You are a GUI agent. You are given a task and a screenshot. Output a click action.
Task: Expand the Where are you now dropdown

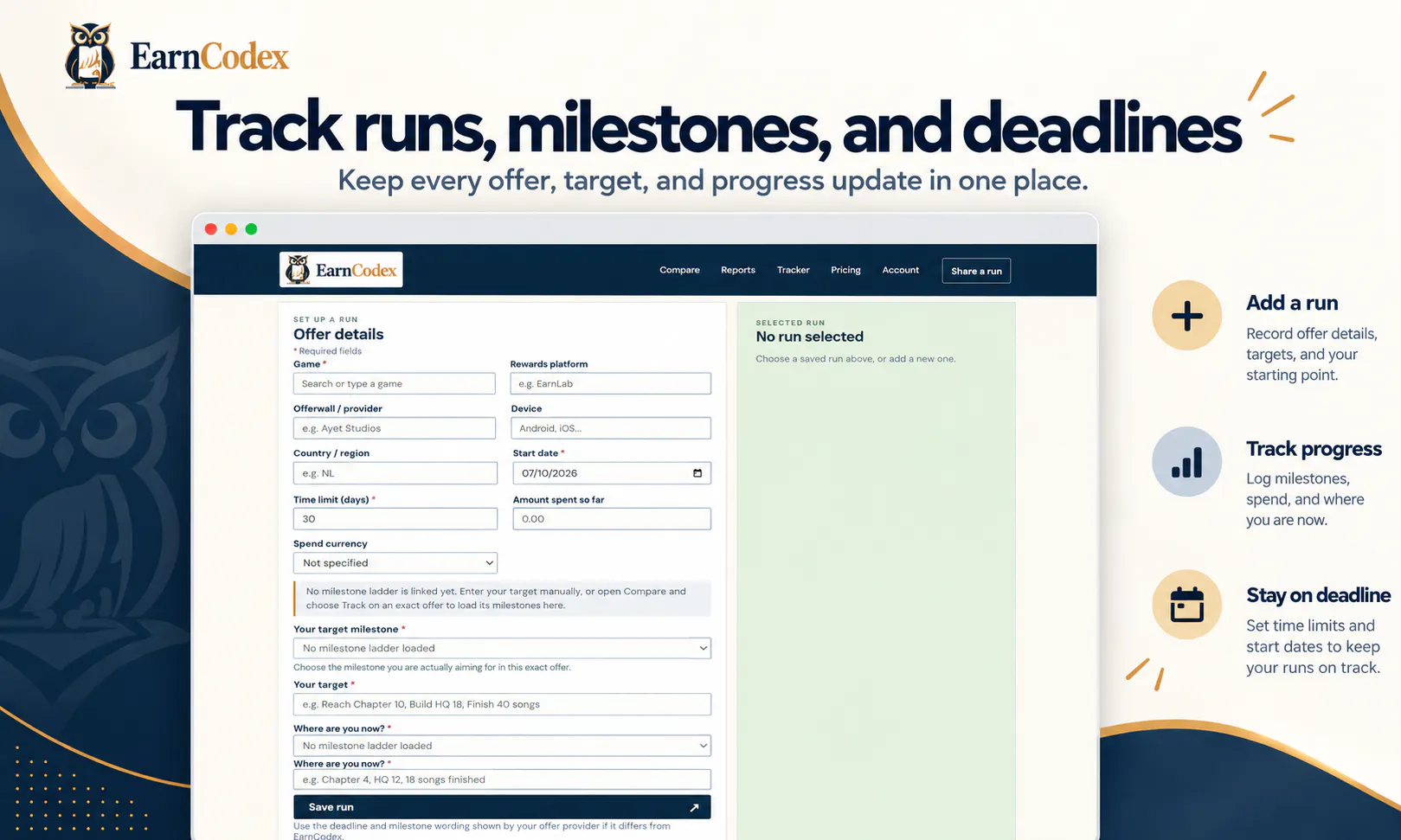tap(502, 746)
